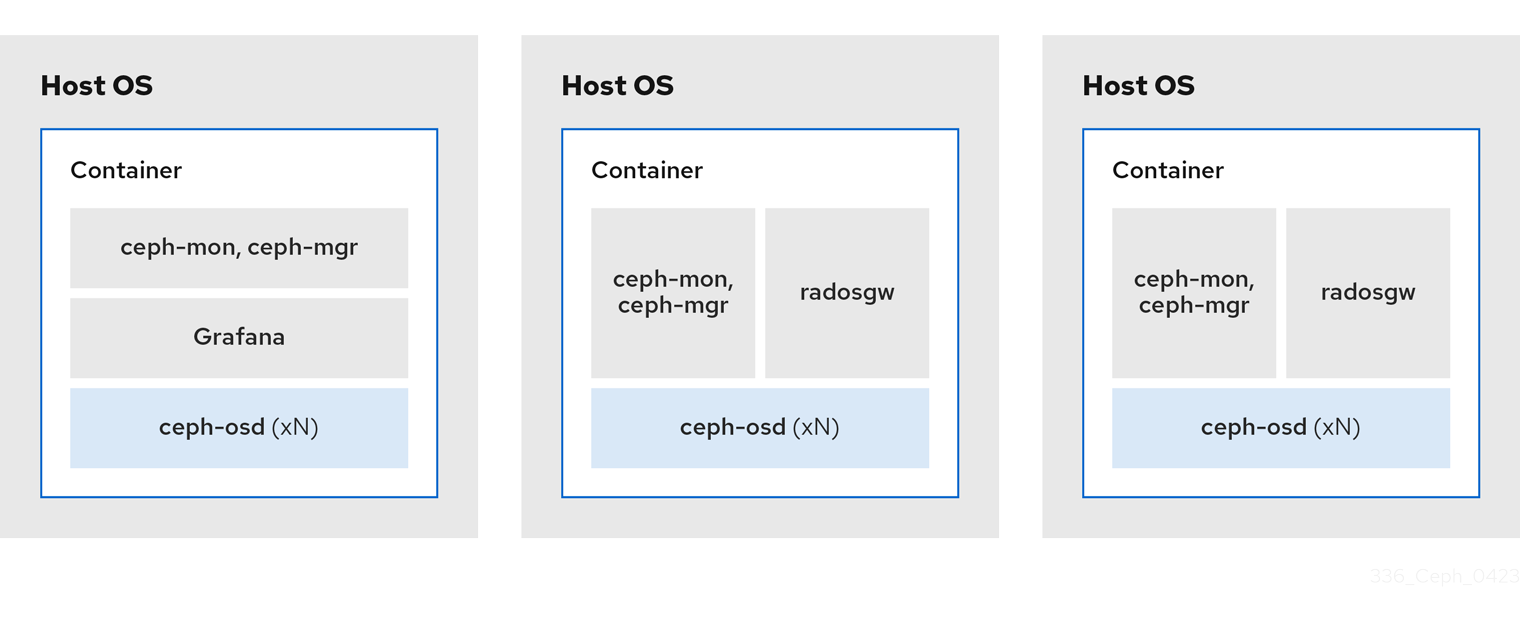Select the middle host's ceph-mon, ceph-mgr box
Viewport: 1520px width, 618px height.
point(673,292)
